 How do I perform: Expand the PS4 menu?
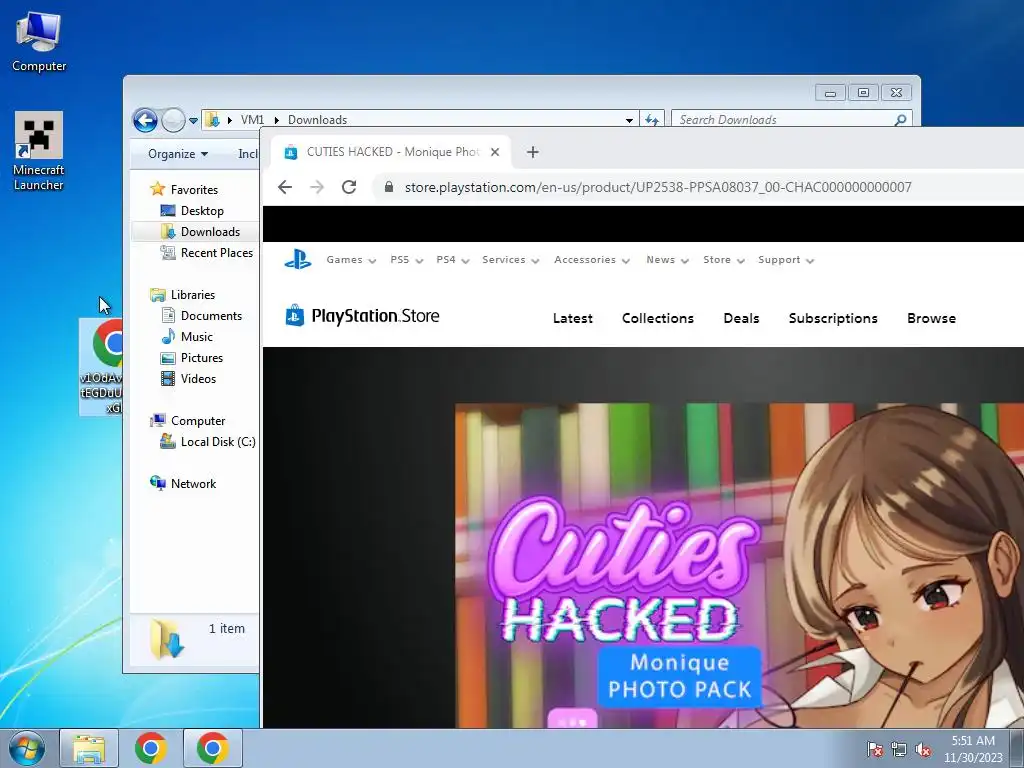[453, 260]
